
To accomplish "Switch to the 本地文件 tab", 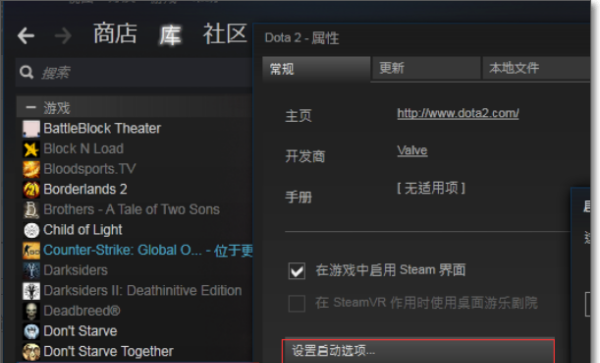I will click(536, 68).
